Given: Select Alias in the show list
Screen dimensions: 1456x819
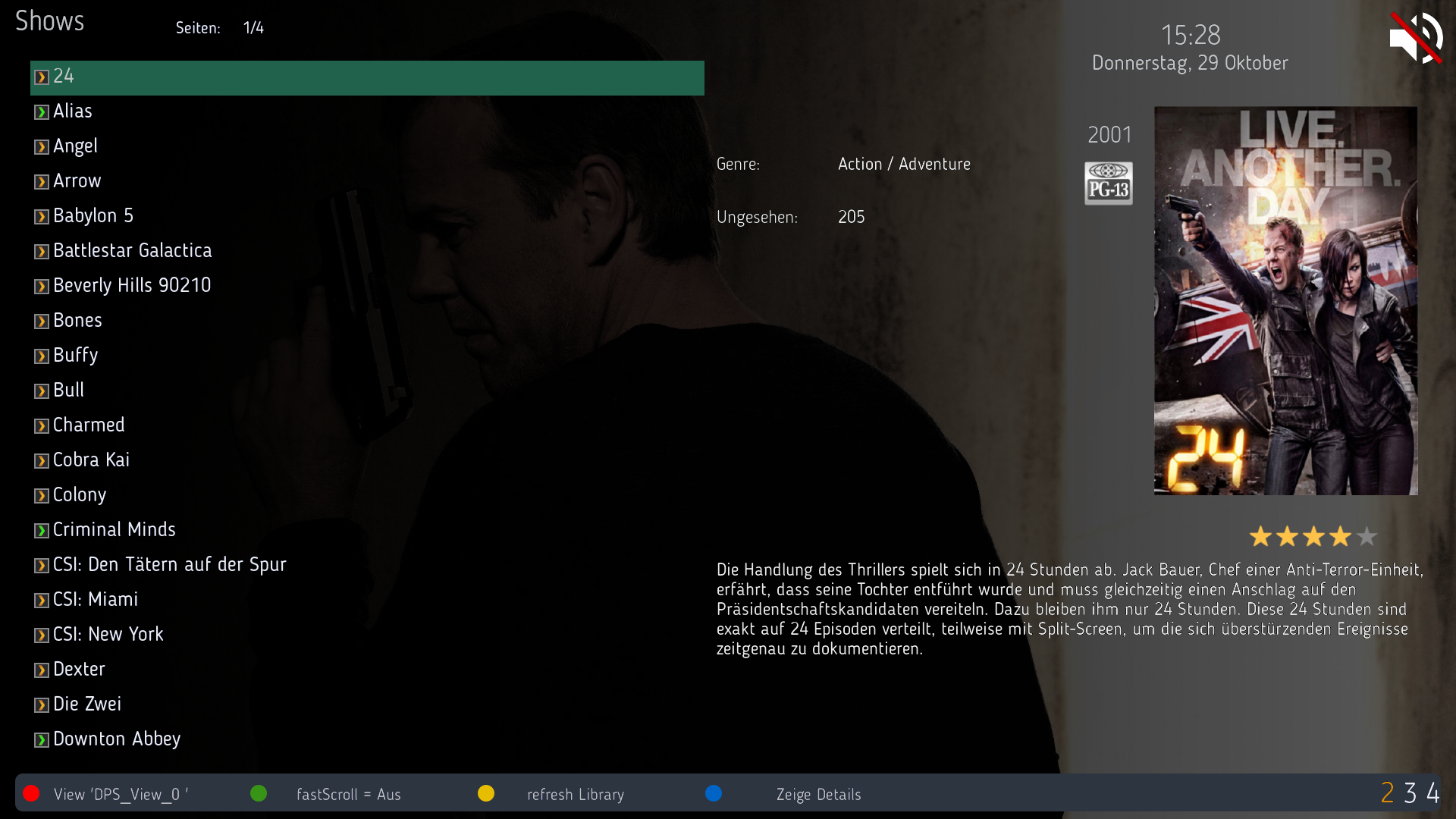Looking at the screenshot, I should pyautogui.click(x=367, y=111).
